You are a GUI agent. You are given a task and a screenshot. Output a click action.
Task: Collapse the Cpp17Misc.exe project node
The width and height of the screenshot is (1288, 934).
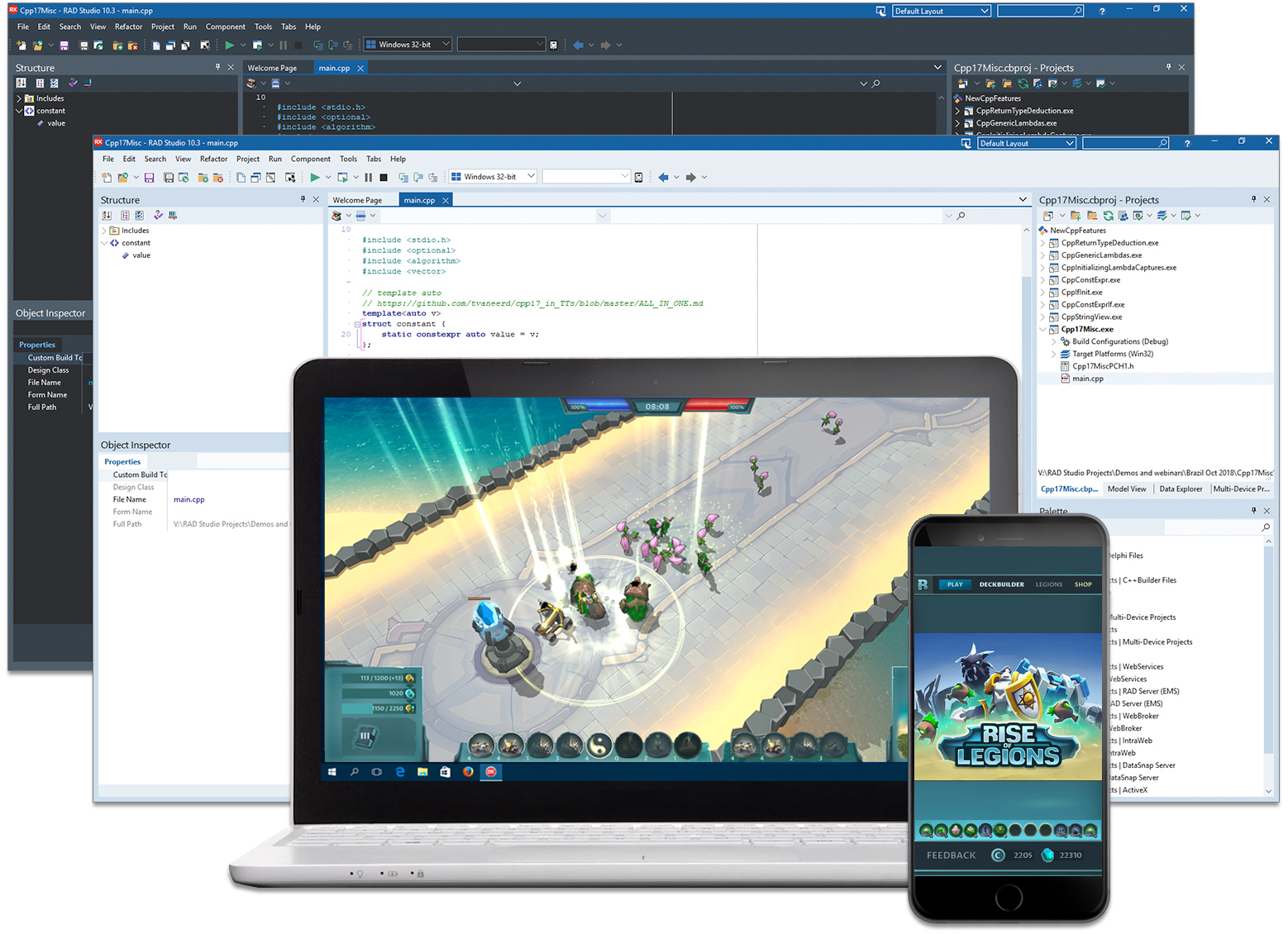point(1043,329)
